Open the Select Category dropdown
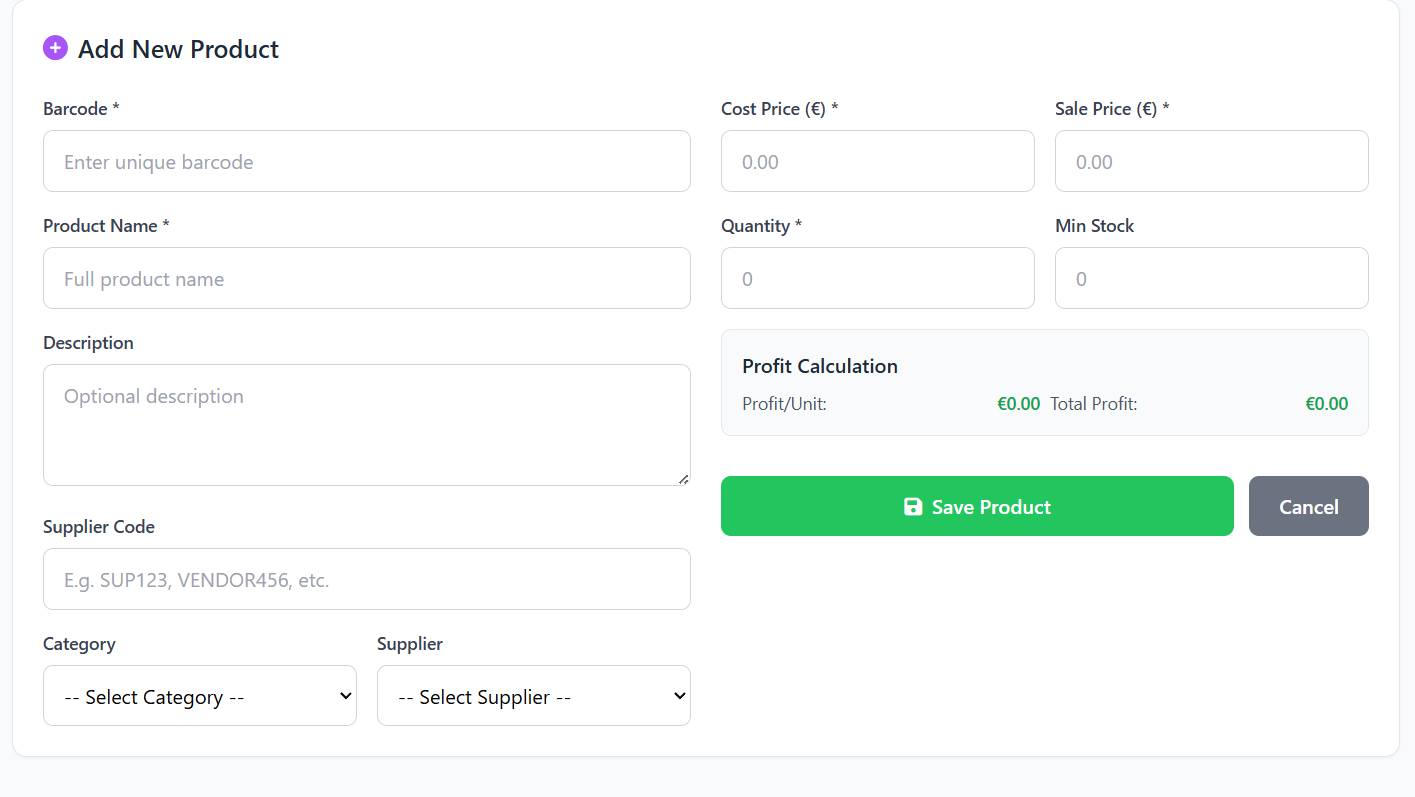The image size is (1415, 797). pyautogui.click(x=200, y=696)
